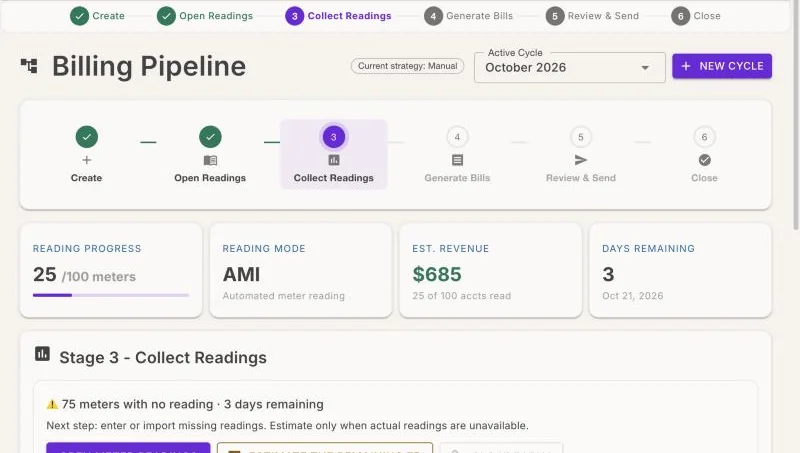Screen dimensions: 800x453
Task: Select Collect Readings label in pipeline card
Action: [x=334, y=178]
